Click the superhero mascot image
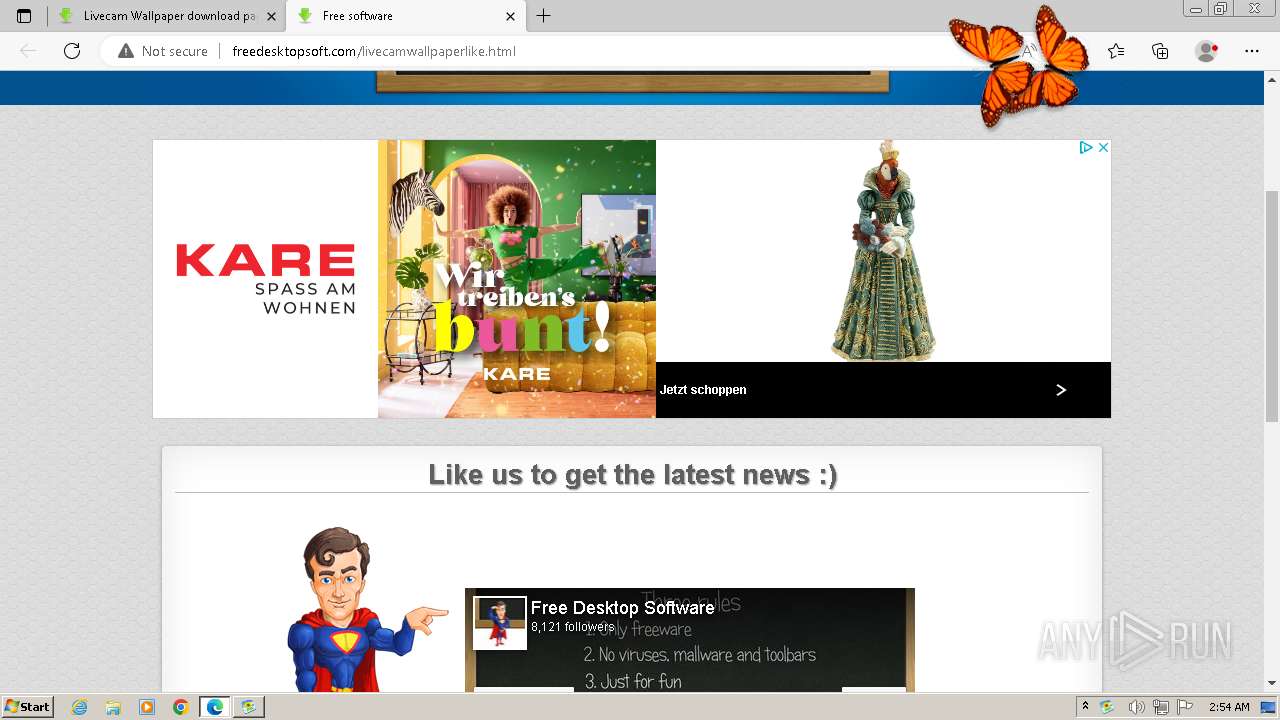Image resolution: width=1280 pixels, height=720 pixels. coord(366,608)
